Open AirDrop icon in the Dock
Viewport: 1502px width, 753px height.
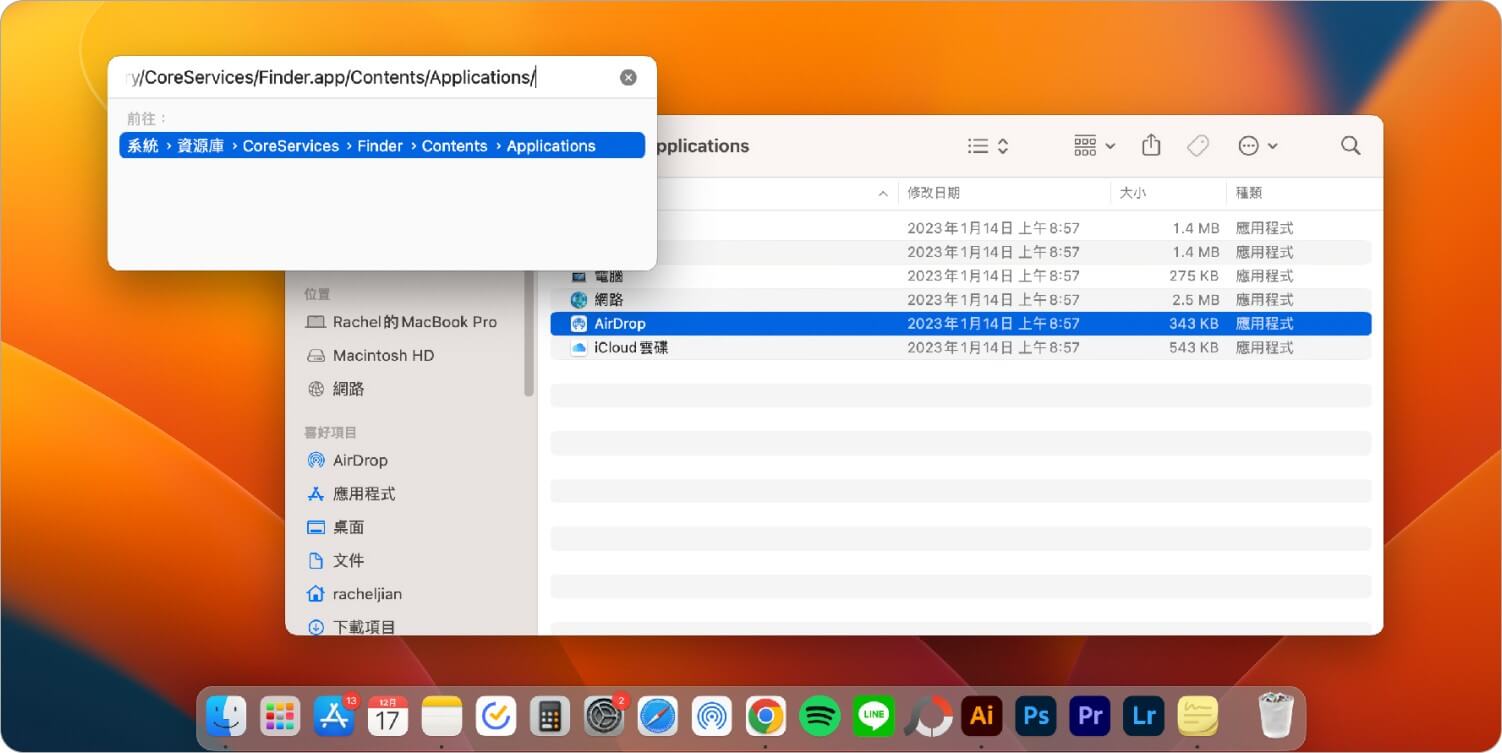pyautogui.click(x=712, y=716)
